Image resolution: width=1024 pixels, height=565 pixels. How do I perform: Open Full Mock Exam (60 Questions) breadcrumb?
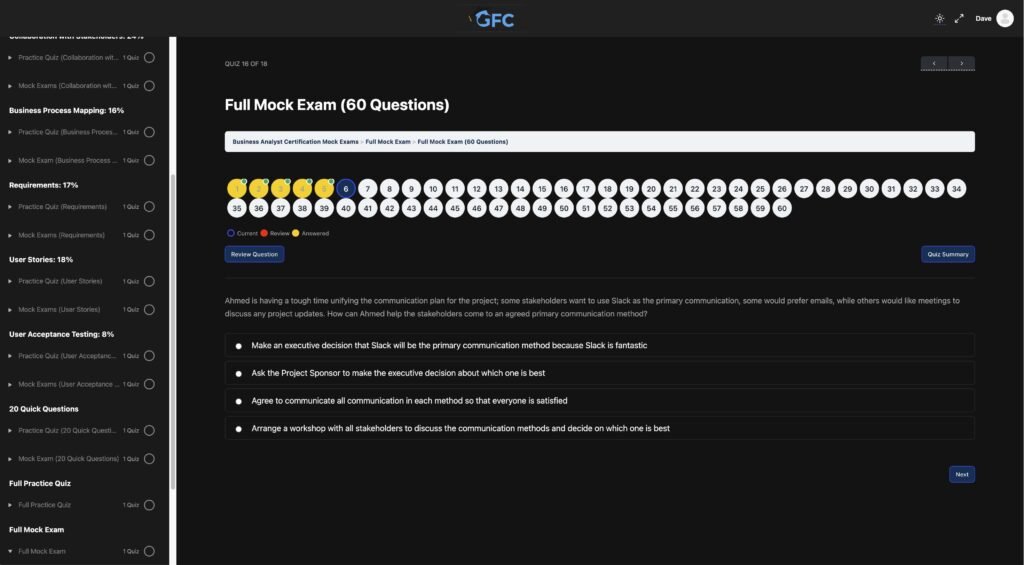point(462,142)
